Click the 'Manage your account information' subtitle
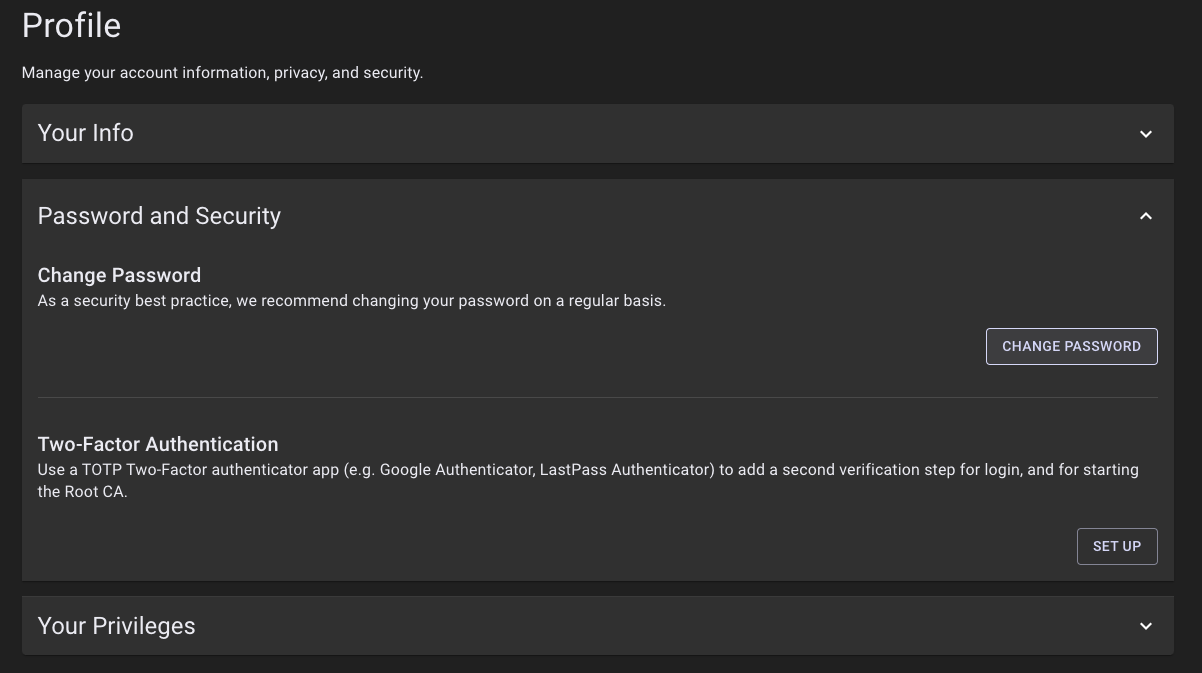This screenshot has height=673, width=1202. click(x=222, y=73)
